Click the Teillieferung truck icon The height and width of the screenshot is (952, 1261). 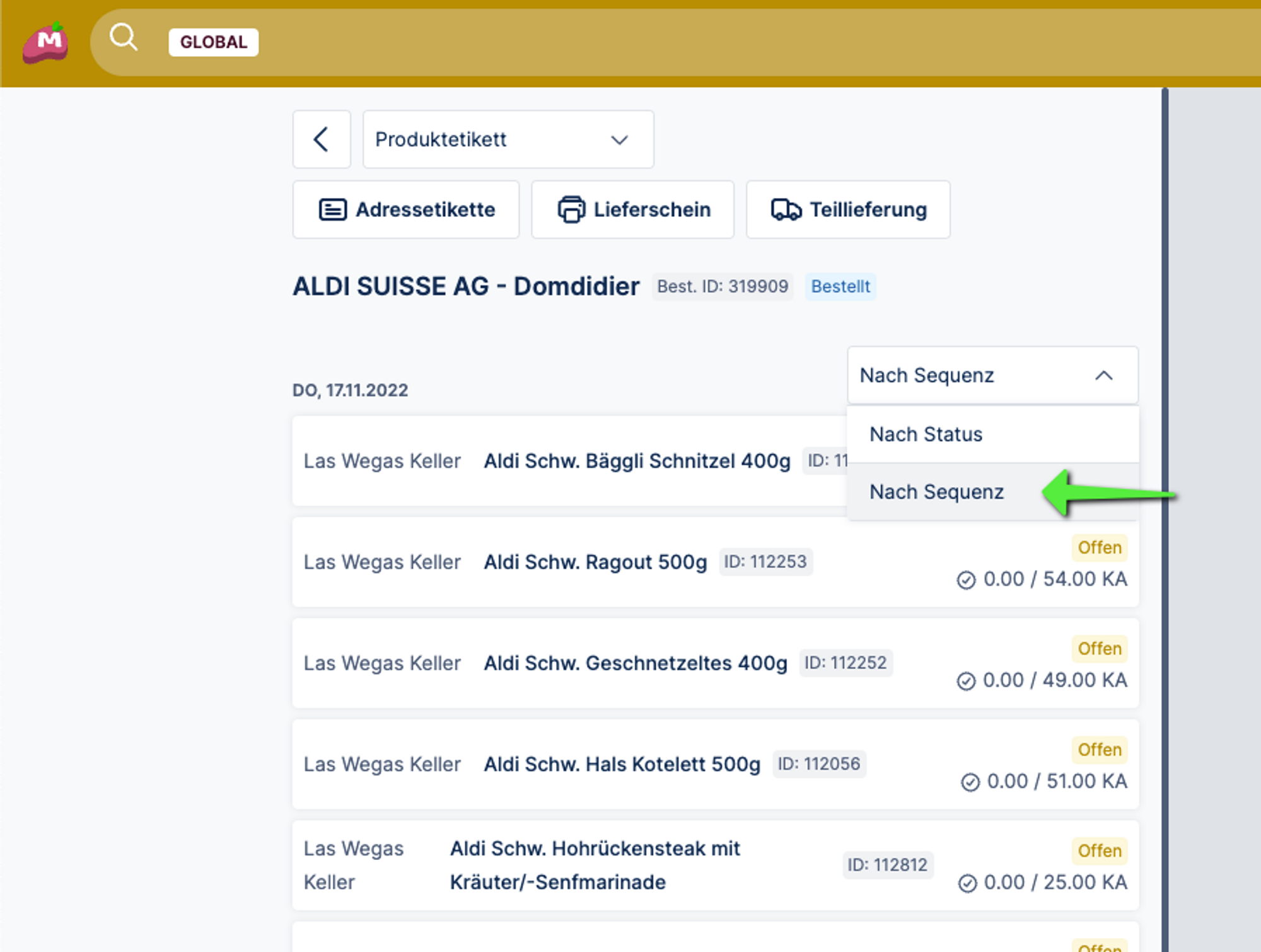click(786, 209)
